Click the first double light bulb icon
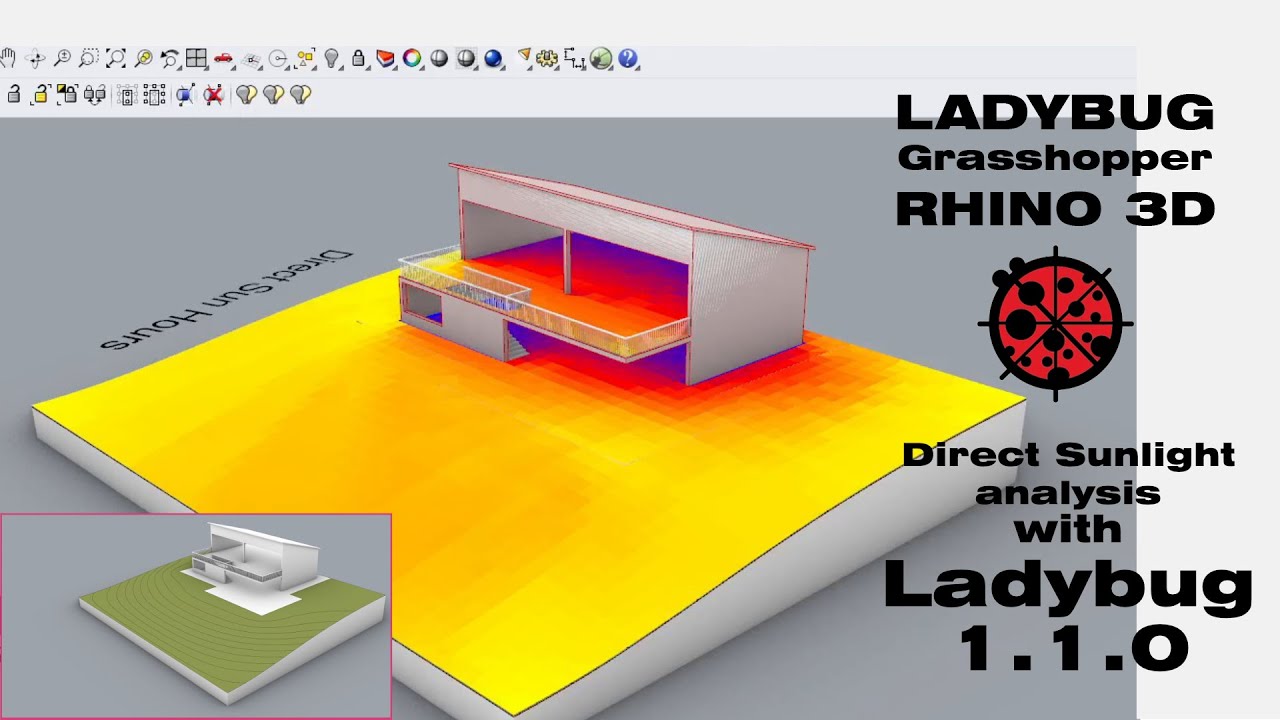The image size is (1280, 720). coord(246,95)
